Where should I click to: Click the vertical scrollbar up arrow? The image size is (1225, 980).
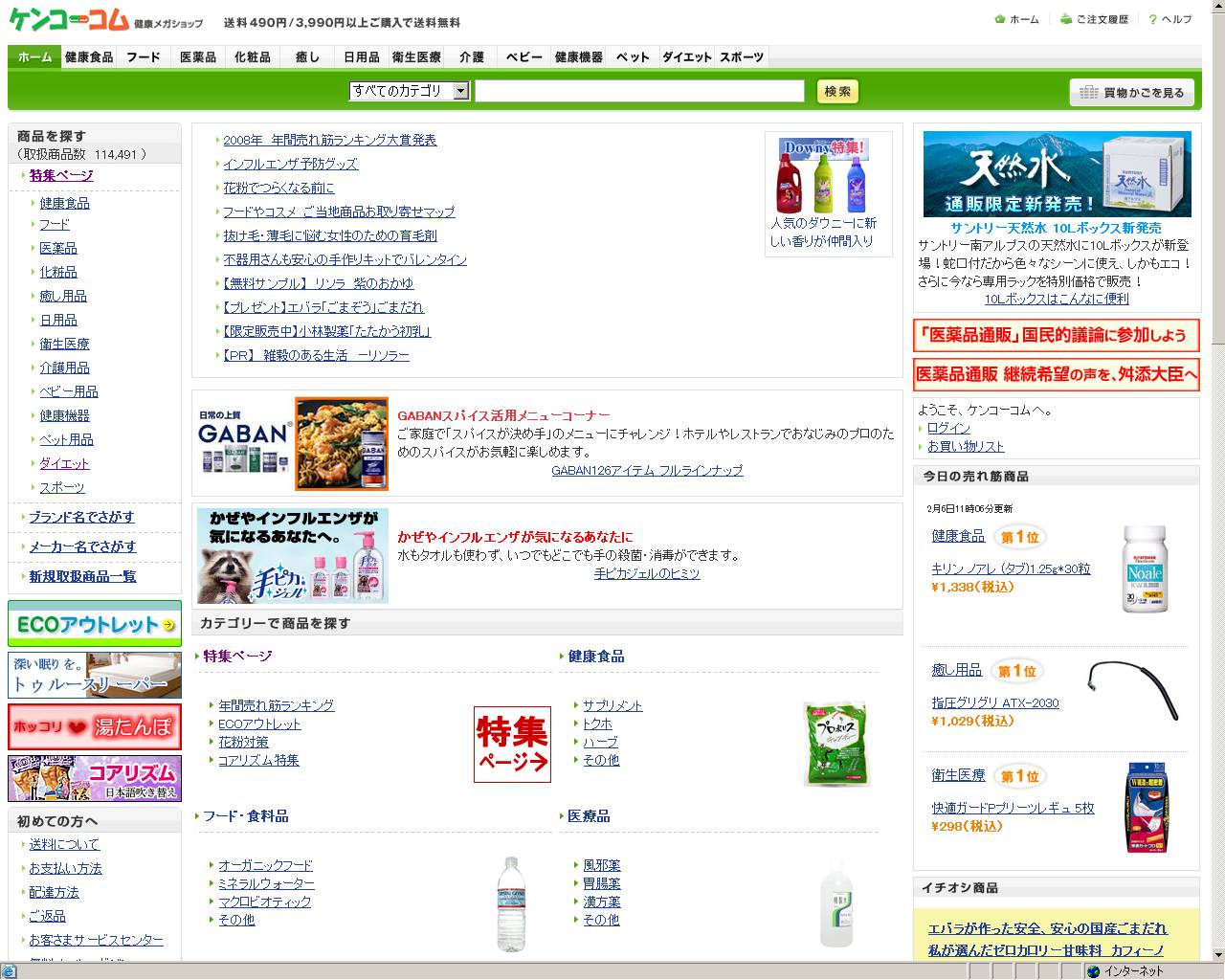coord(1217,8)
